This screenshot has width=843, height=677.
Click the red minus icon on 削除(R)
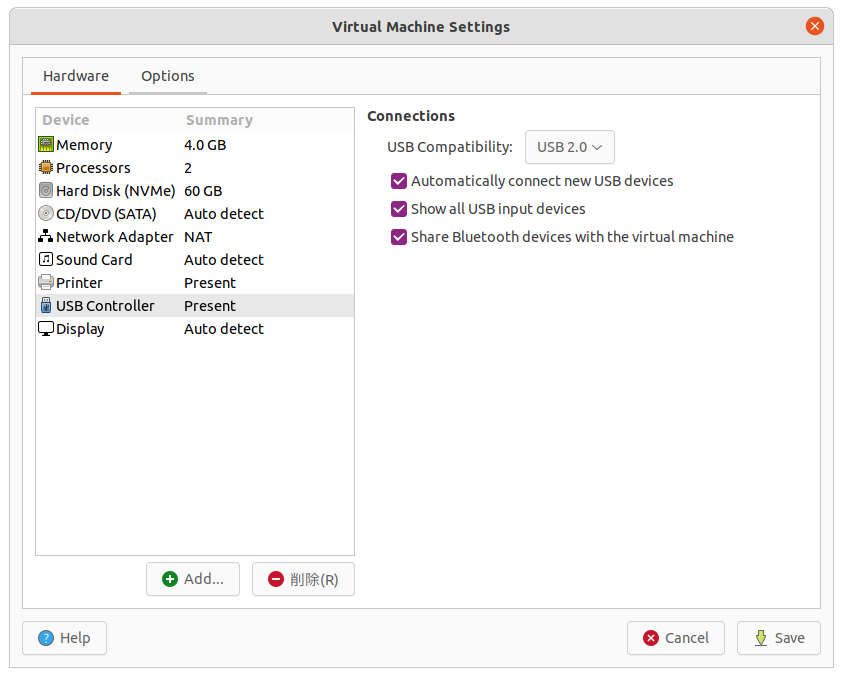pyautogui.click(x=276, y=579)
